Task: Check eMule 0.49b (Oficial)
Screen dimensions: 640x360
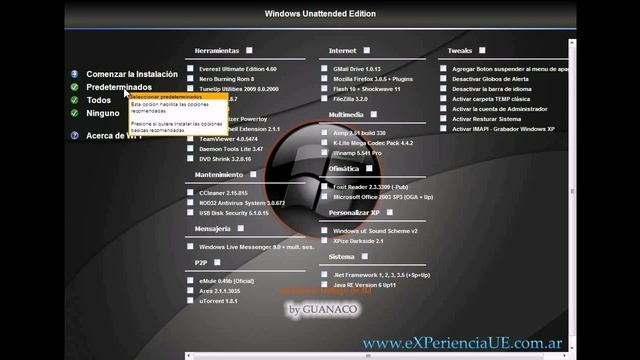Action: tap(190, 280)
